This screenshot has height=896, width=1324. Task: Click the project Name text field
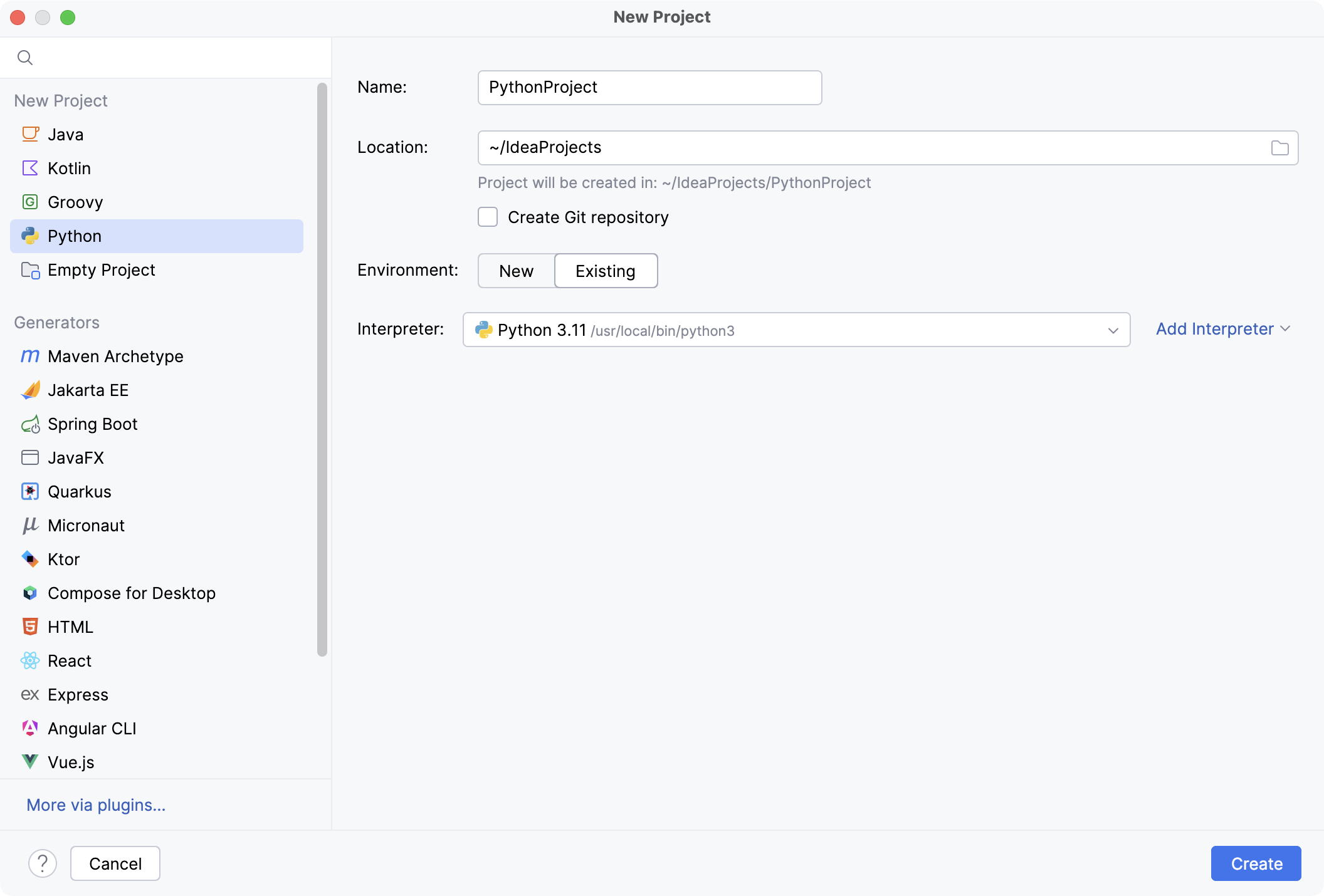tap(649, 88)
